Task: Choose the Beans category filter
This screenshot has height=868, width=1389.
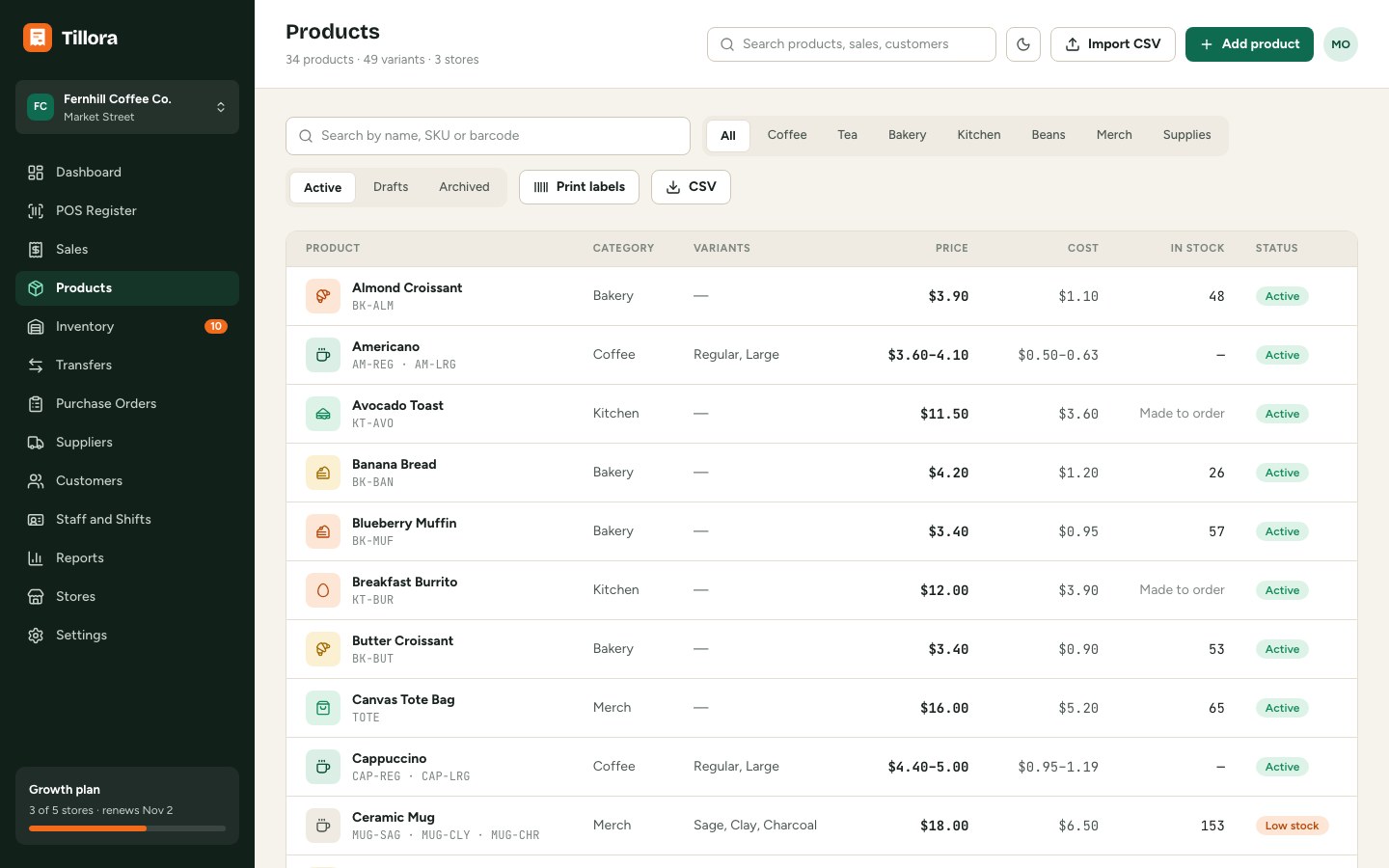Action: (1049, 135)
